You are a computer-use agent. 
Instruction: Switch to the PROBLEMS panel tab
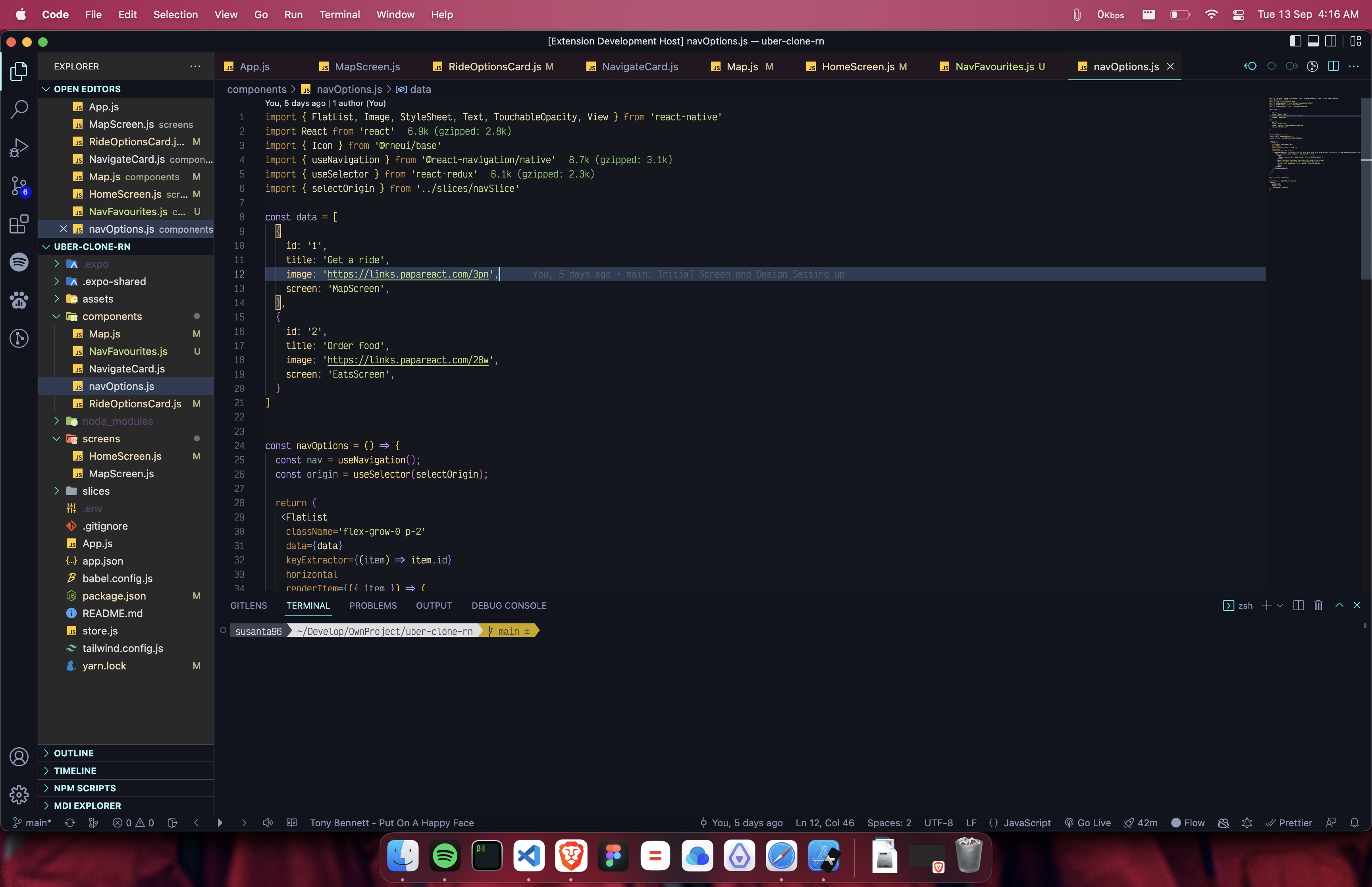pos(372,605)
